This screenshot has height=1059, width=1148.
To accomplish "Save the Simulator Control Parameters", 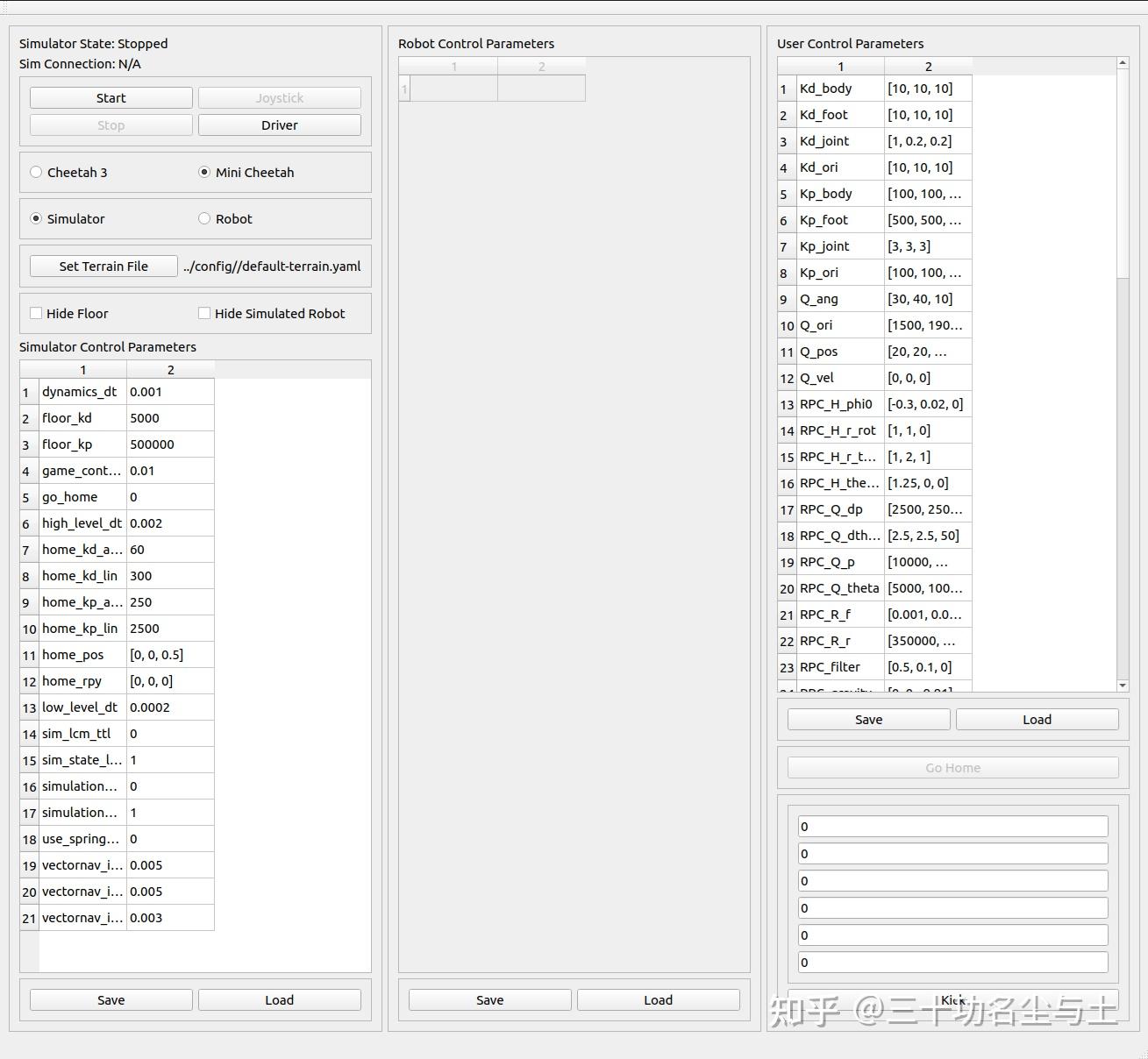I will pos(111,1000).
